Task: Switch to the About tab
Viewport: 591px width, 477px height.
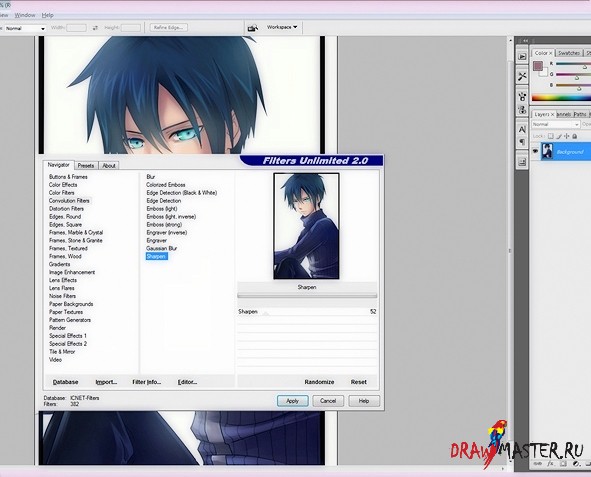Action: 109,165
